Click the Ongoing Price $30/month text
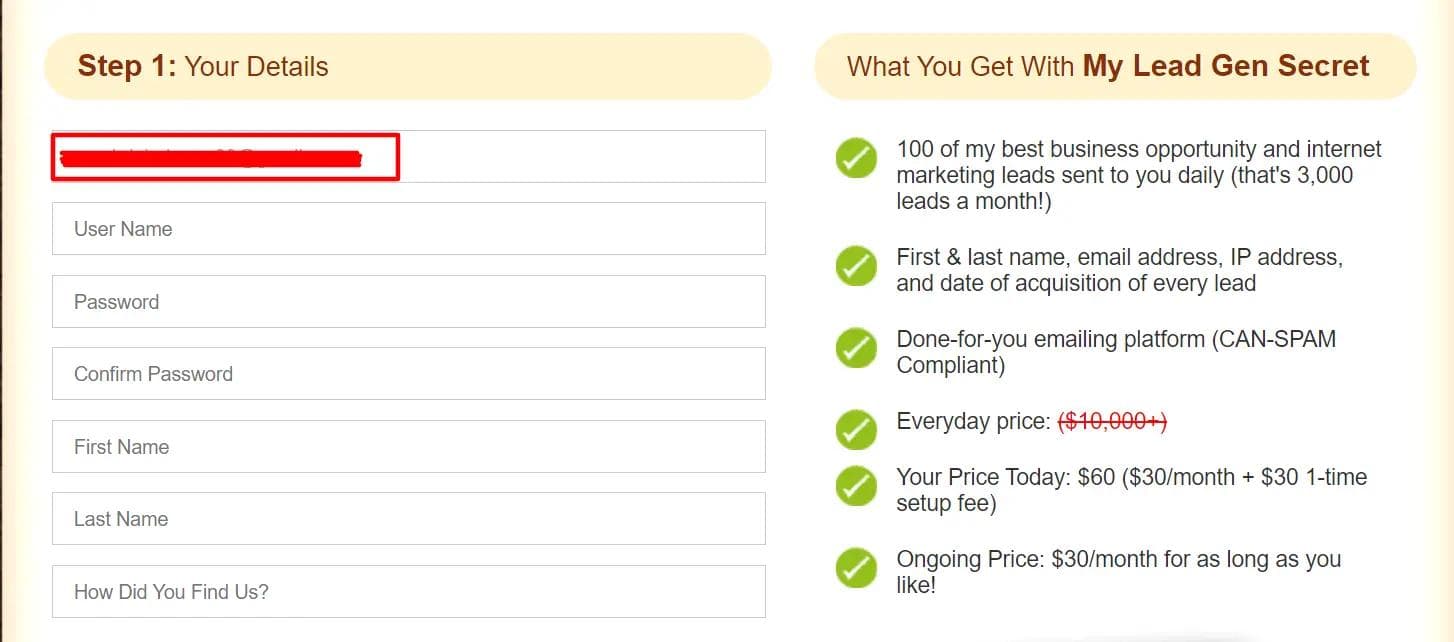 [x=1117, y=572]
